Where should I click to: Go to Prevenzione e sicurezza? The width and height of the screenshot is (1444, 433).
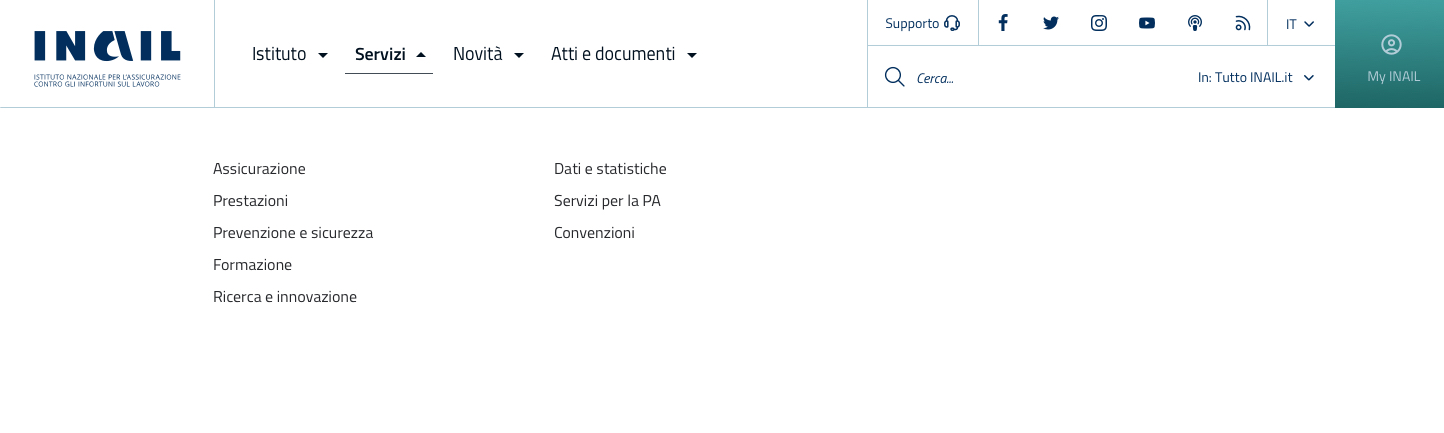point(293,233)
